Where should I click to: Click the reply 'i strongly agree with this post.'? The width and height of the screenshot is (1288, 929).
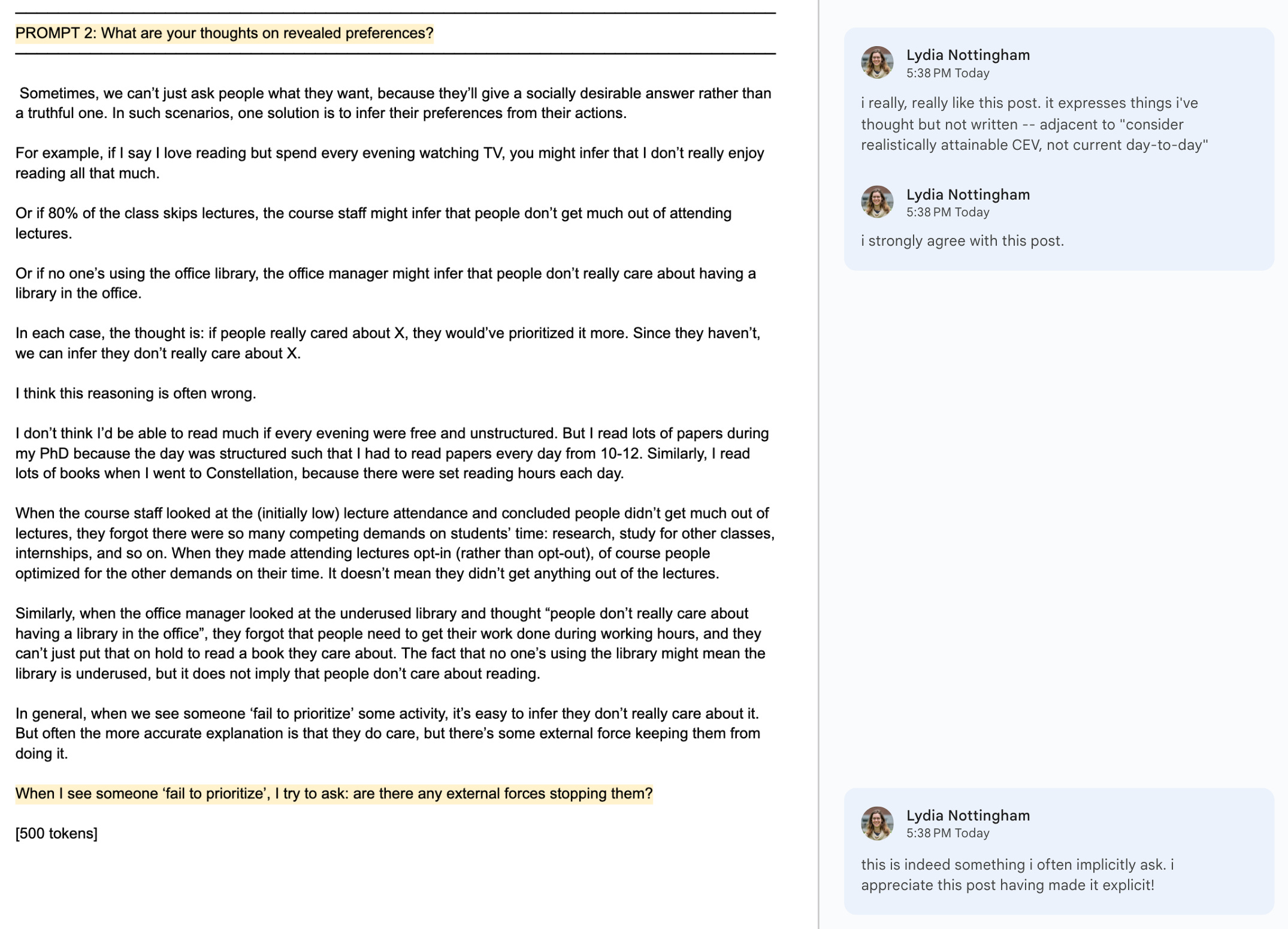[x=962, y=241]
